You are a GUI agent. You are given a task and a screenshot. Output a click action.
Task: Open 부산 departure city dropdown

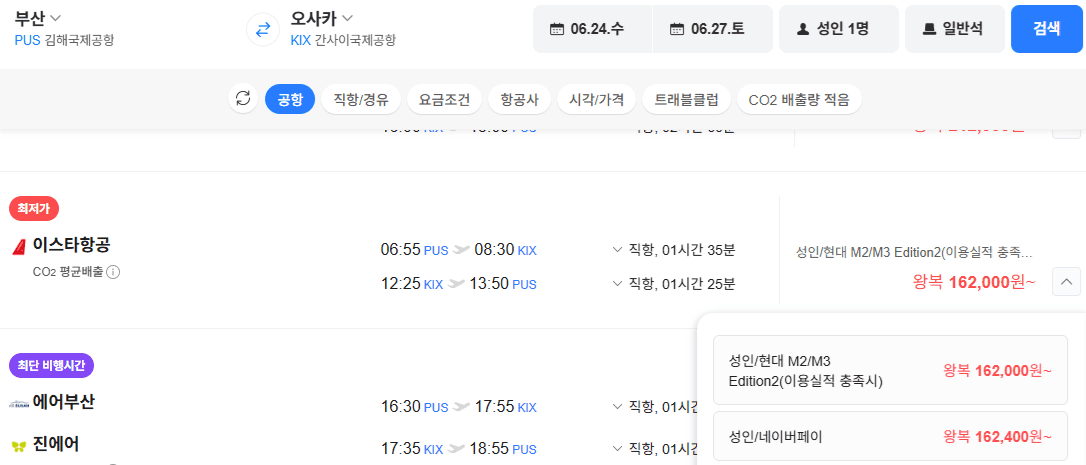pyautogui.click(x=38, y=17)
